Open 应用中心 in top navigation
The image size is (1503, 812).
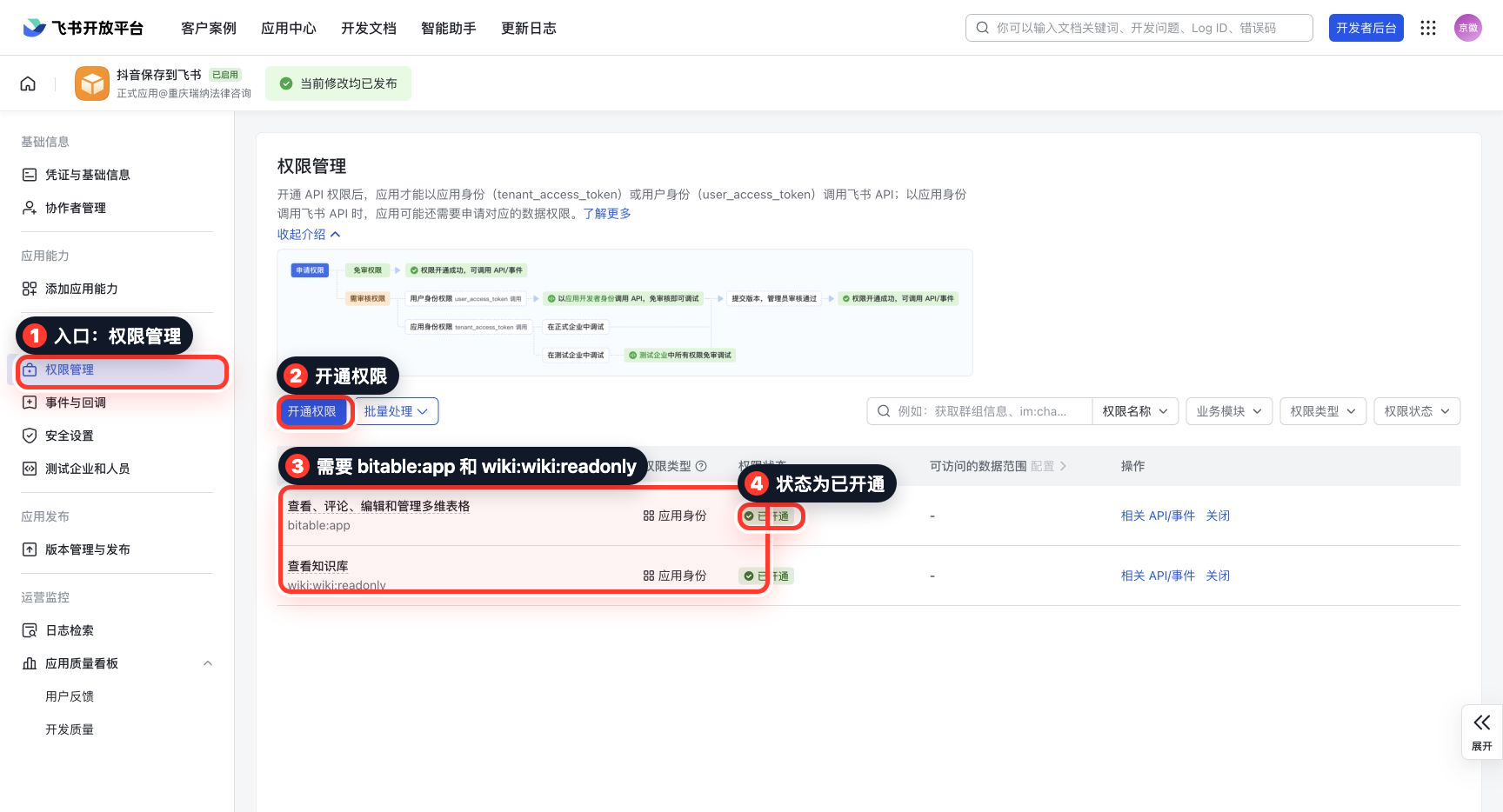[289, 28]
